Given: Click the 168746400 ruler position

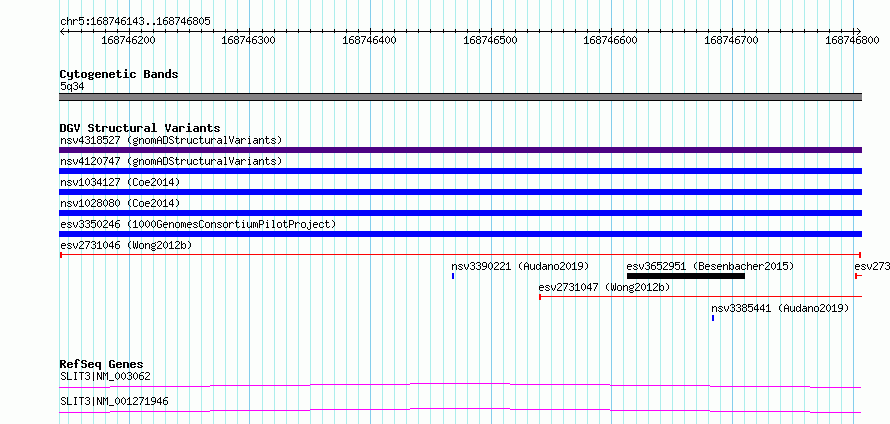Looking at the screenshot, I should coord(370,40).
